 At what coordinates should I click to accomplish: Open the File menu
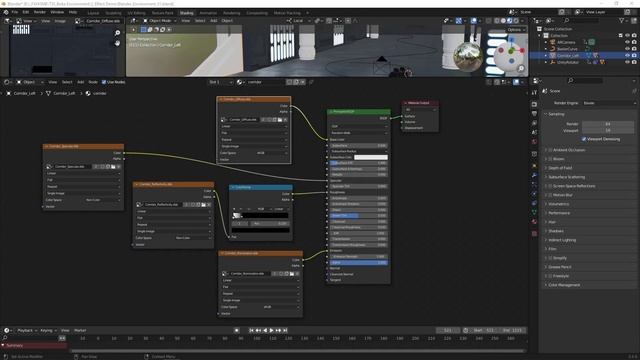(15, 12)
